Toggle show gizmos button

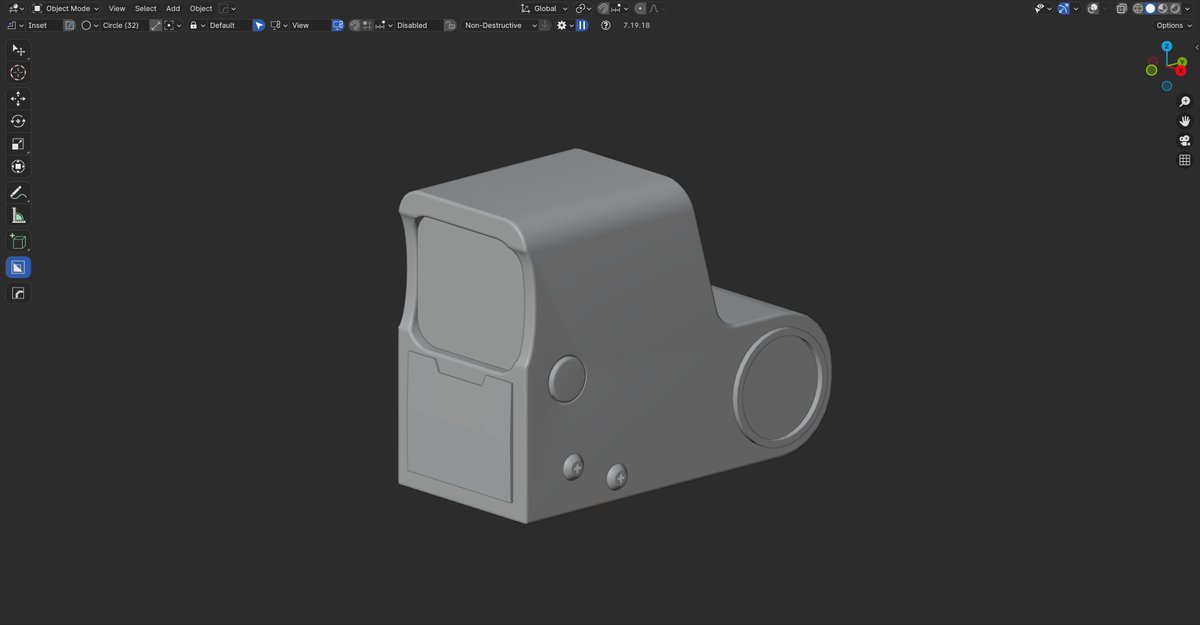1063,8
